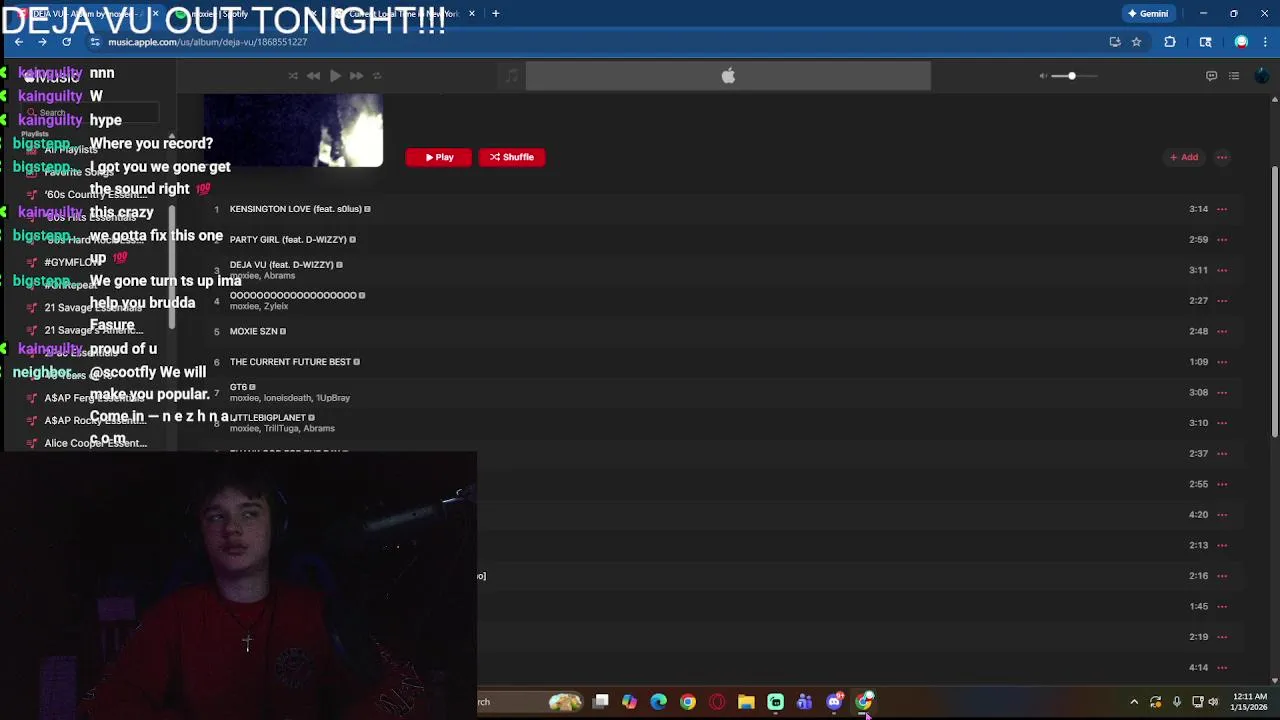Image resolution: width=1280 pixels, height=720 pixels.
Task: Toggle shuffle in the Apple Music player bar
Action: [x=293, y=76]
